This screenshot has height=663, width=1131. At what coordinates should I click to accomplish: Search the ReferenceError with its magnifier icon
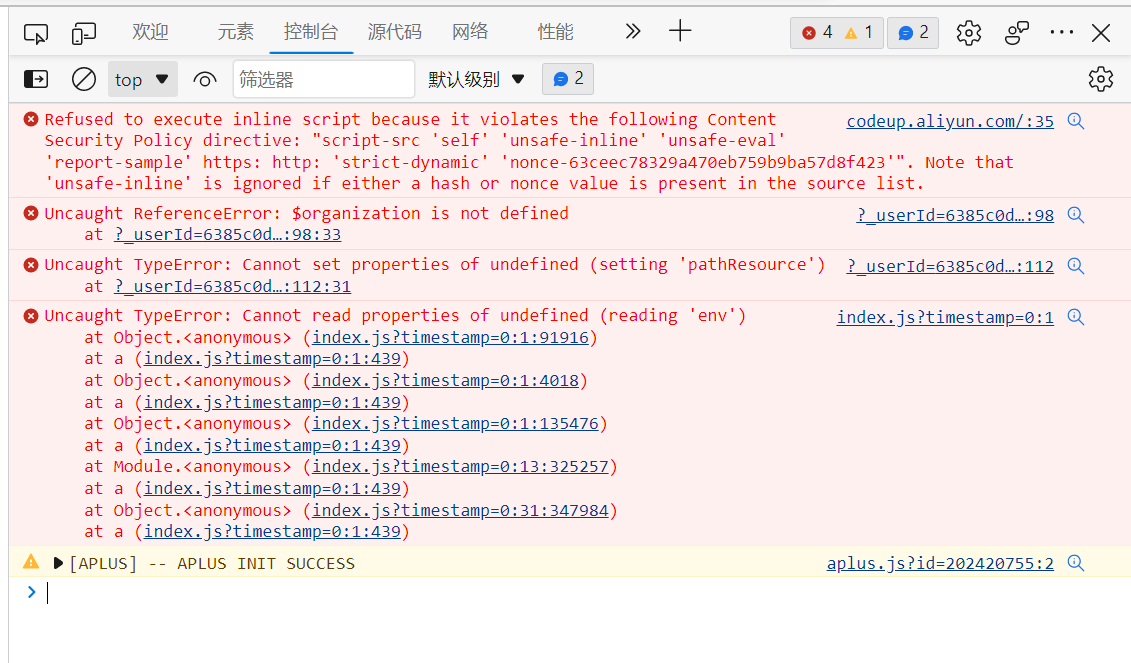click(x=1075, y=214)
